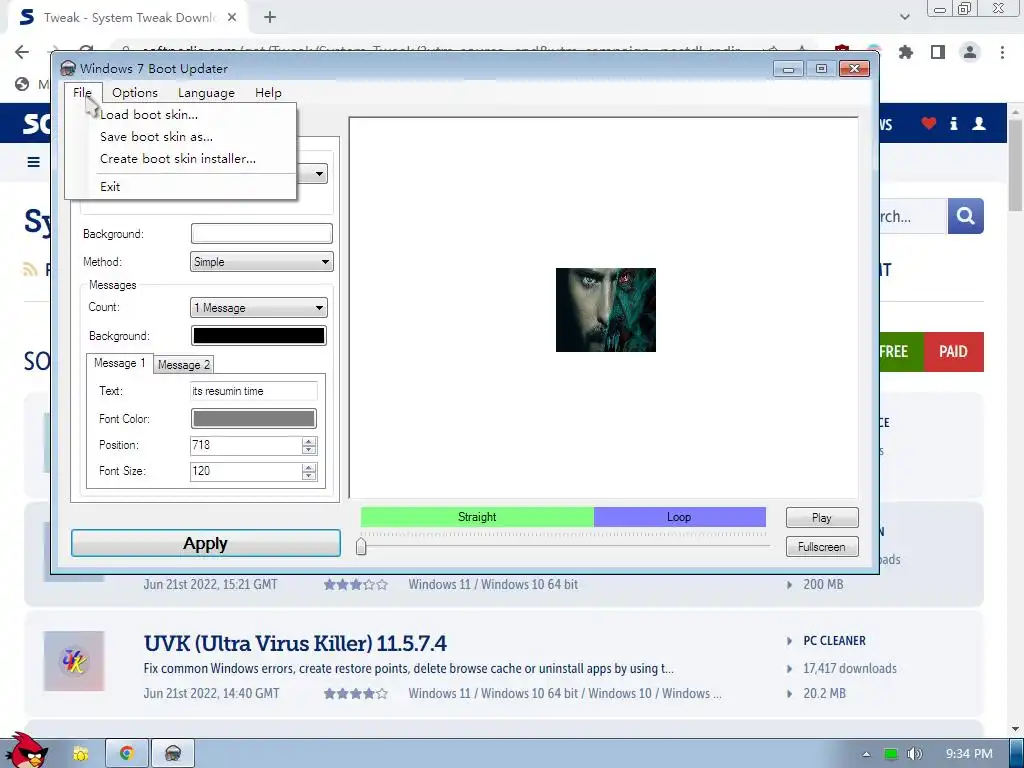The width and height of the screenshot is (1024, 768).
Task: Open the volume speaker tray icon
Action: point(915,754)
